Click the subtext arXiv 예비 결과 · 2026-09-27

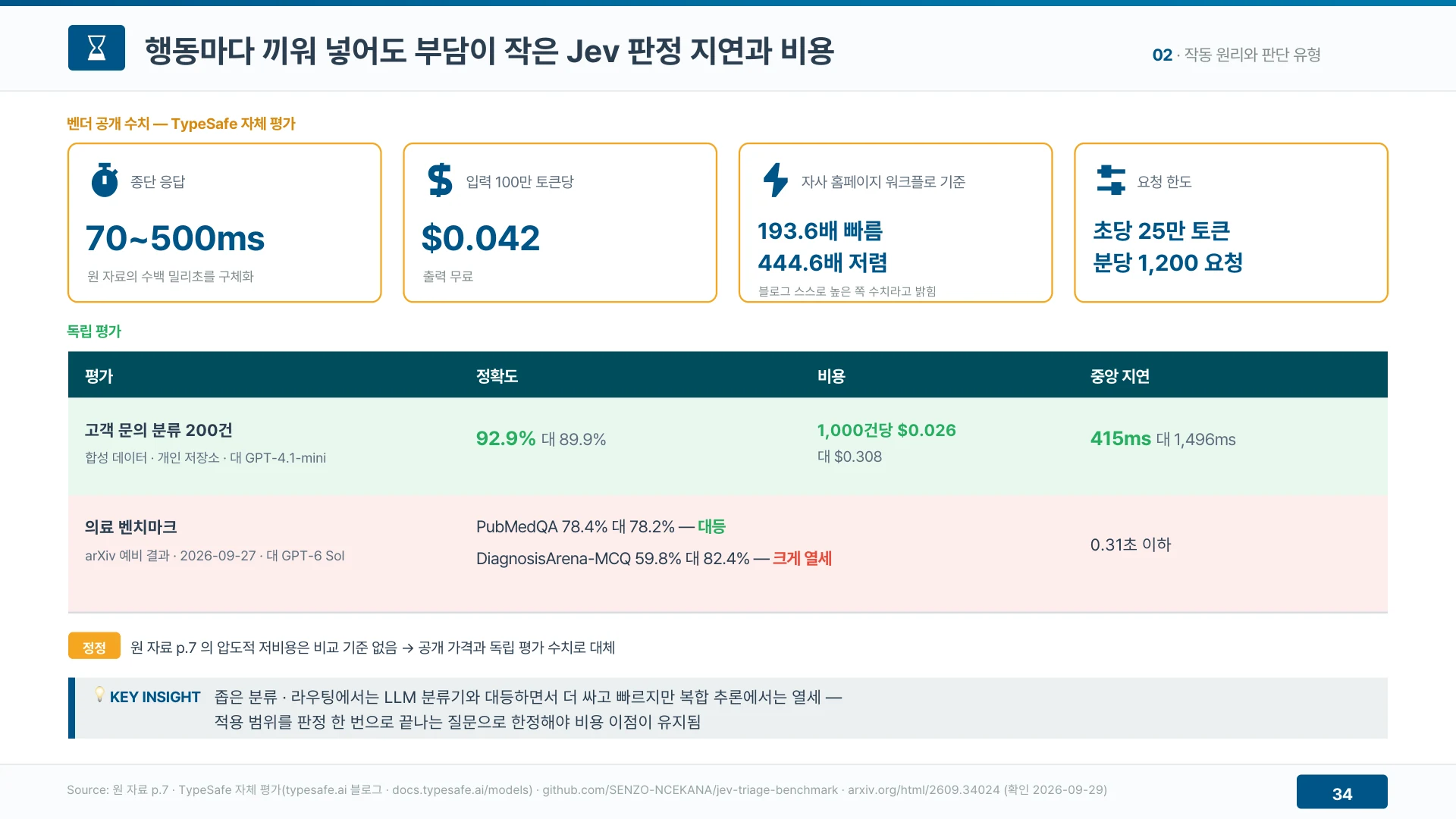[171, 555]
